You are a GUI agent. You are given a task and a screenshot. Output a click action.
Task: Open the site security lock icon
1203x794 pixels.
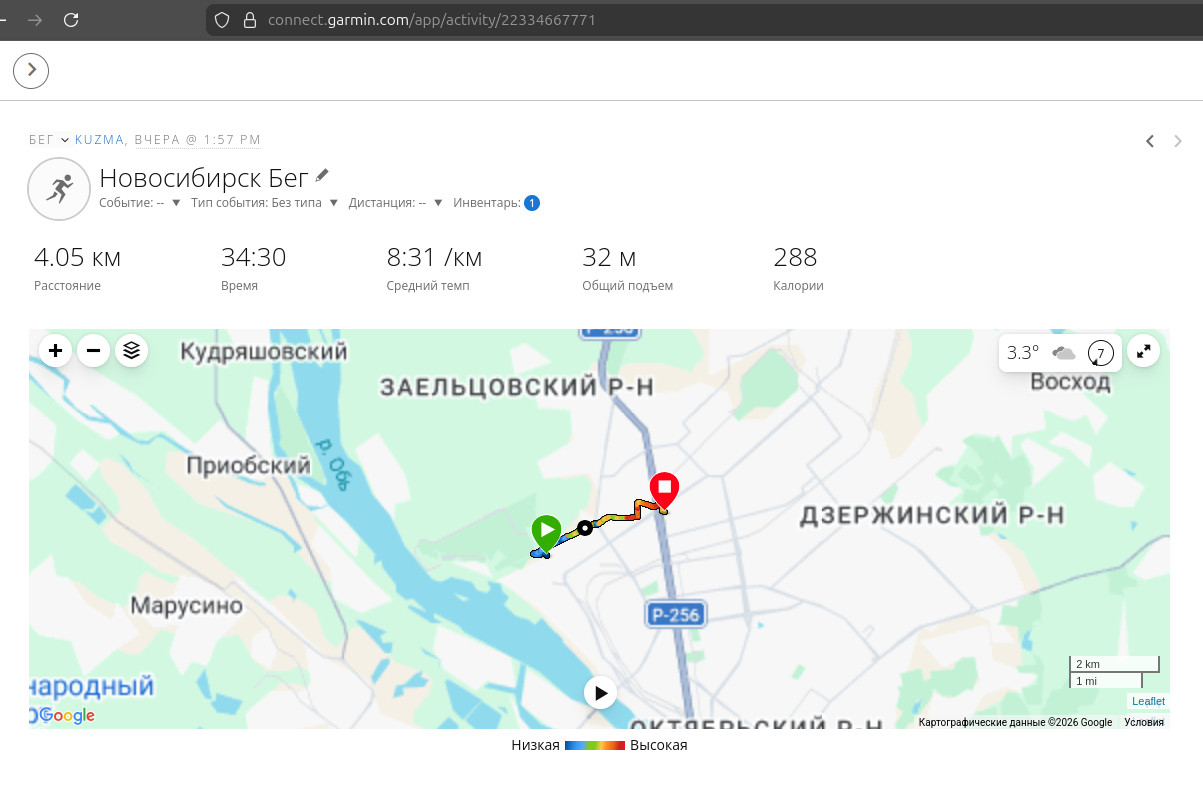click(x=250, y=19)
